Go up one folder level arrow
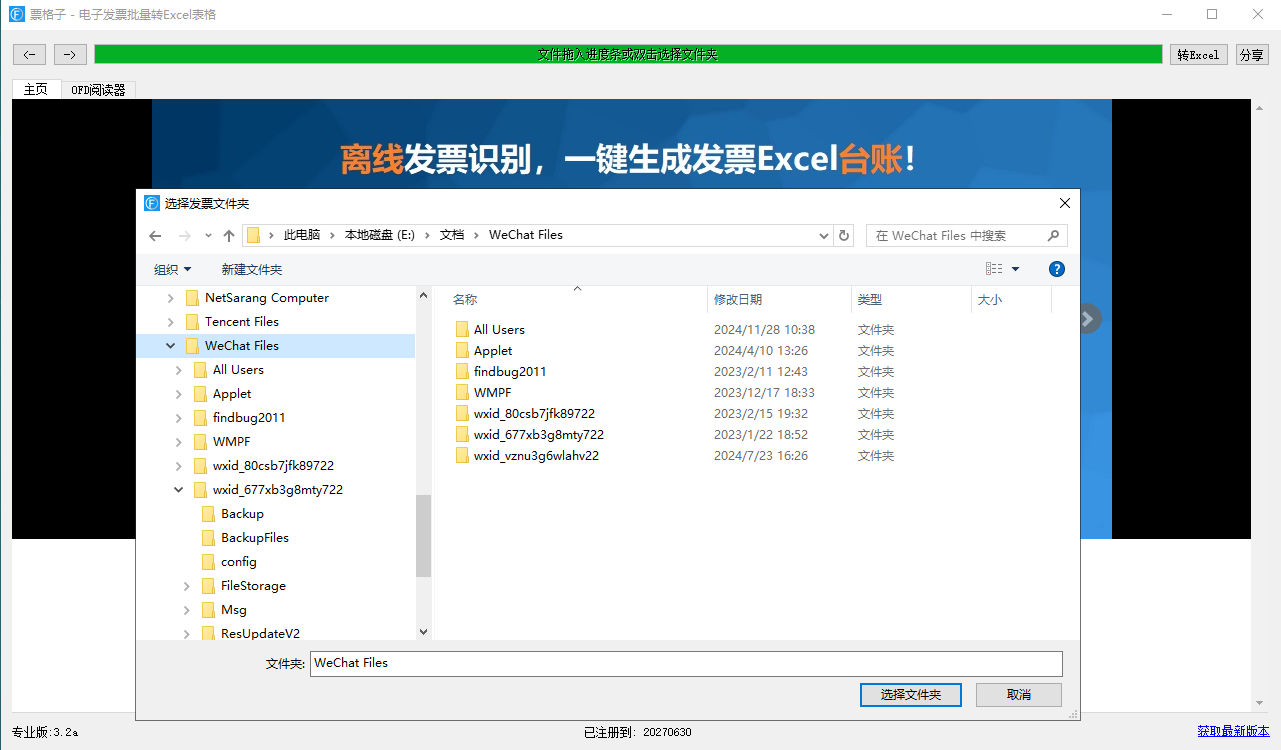This screenshot has width=1281, height=750. (229, 236)
